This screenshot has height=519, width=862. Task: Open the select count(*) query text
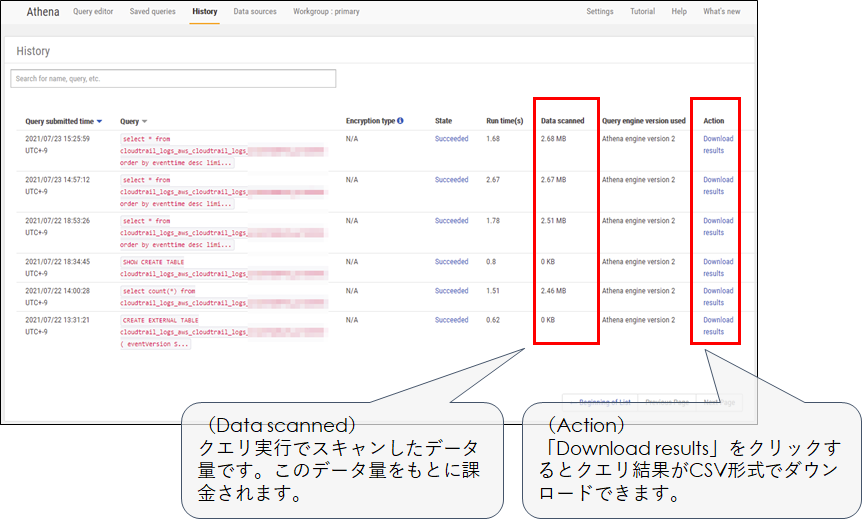[x=158, y=291]
